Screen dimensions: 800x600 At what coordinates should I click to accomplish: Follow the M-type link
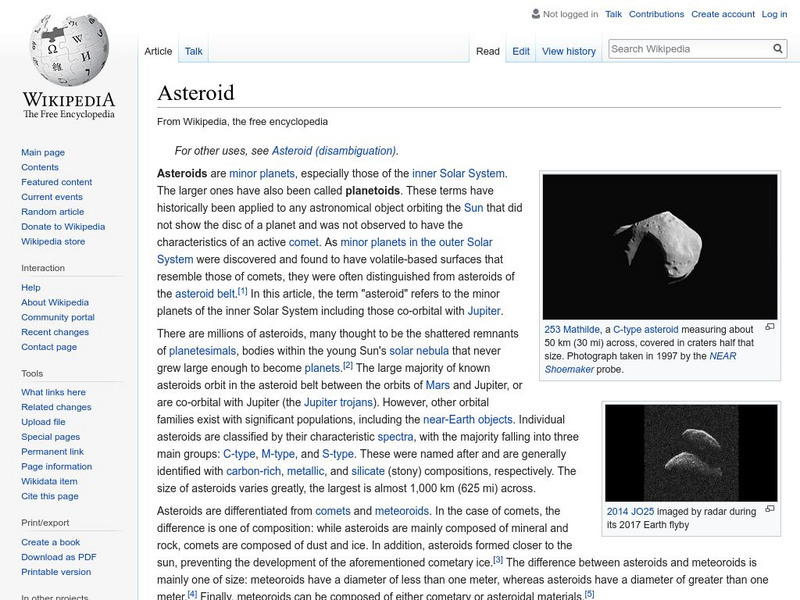click(278, 454)
